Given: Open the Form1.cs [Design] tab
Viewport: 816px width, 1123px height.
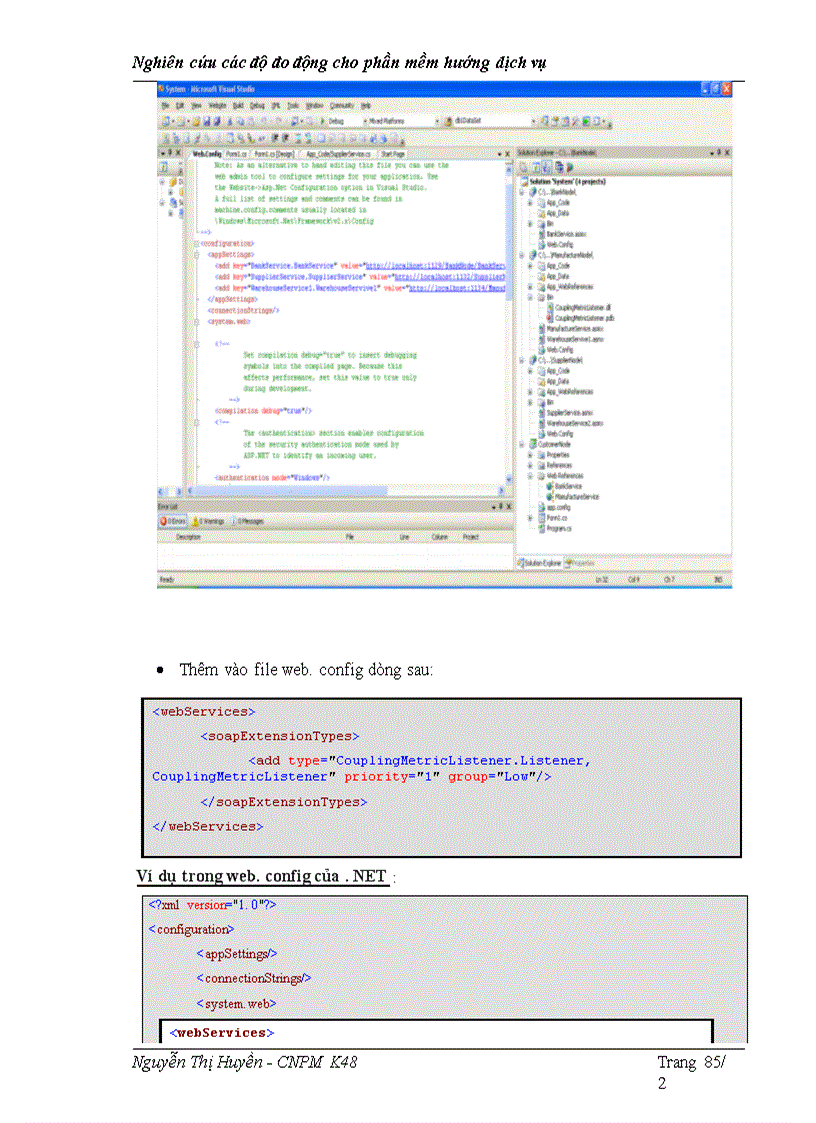Looking at the screenshot, I should click(273, 154).
